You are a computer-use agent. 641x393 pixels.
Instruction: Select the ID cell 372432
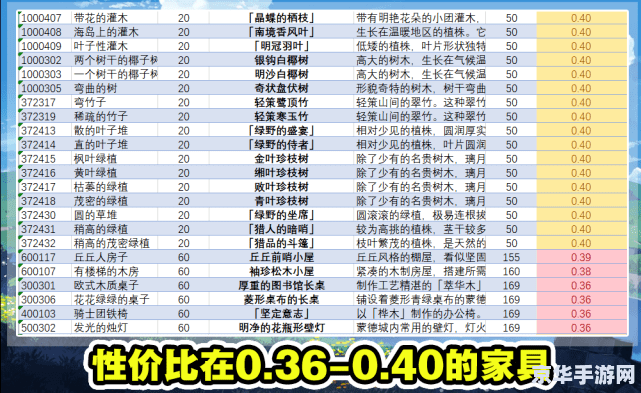pos(38,243)
